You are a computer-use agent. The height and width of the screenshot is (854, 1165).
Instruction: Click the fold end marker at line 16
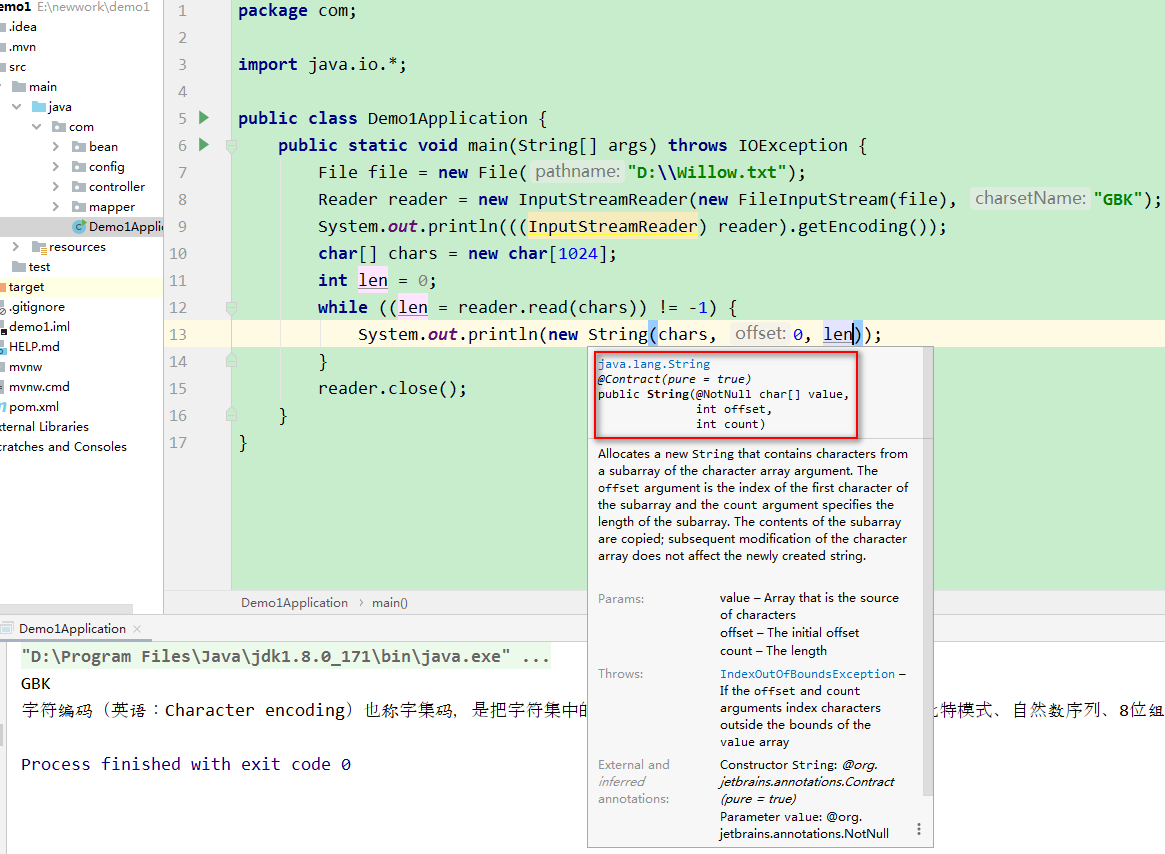click(x=231, y=415)
